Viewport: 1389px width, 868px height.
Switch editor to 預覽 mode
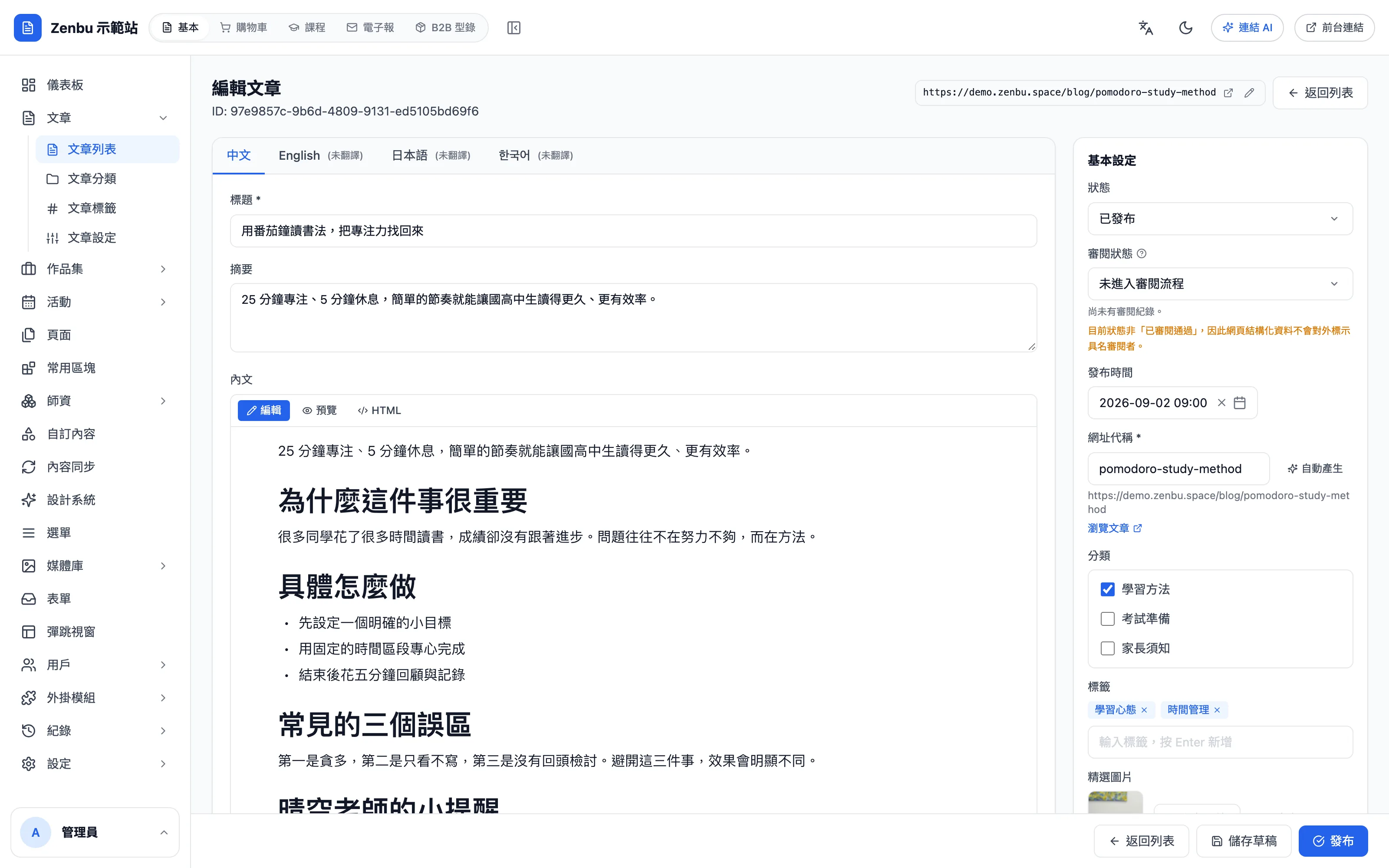tap(320, 411)
